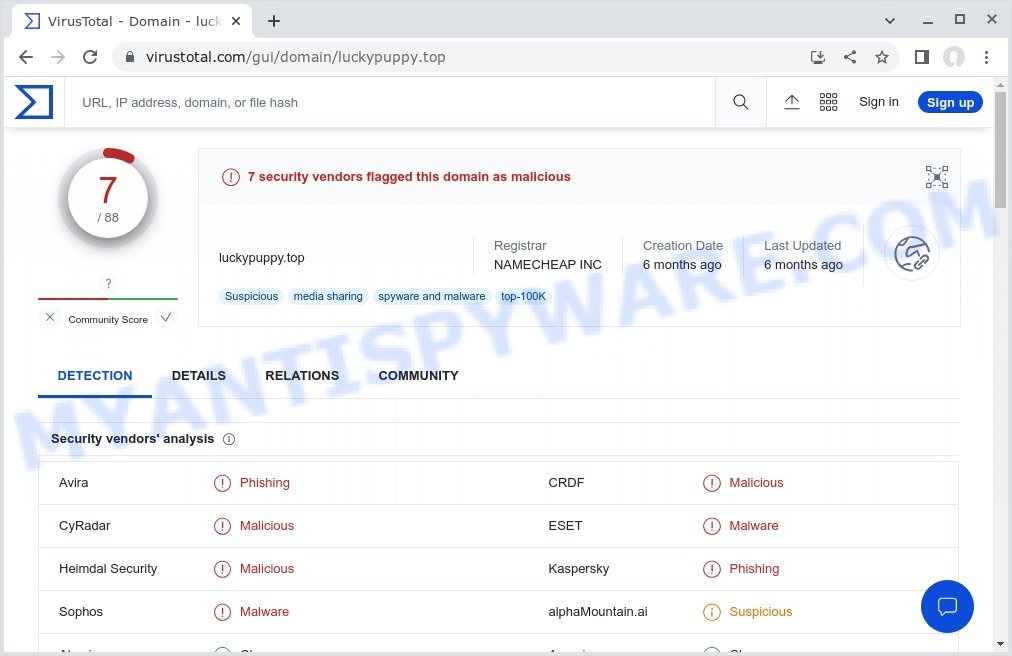Viewport: 1012px width, 656px height.
Task: Click the browser back arrow
Action: (x=26, y=57)
